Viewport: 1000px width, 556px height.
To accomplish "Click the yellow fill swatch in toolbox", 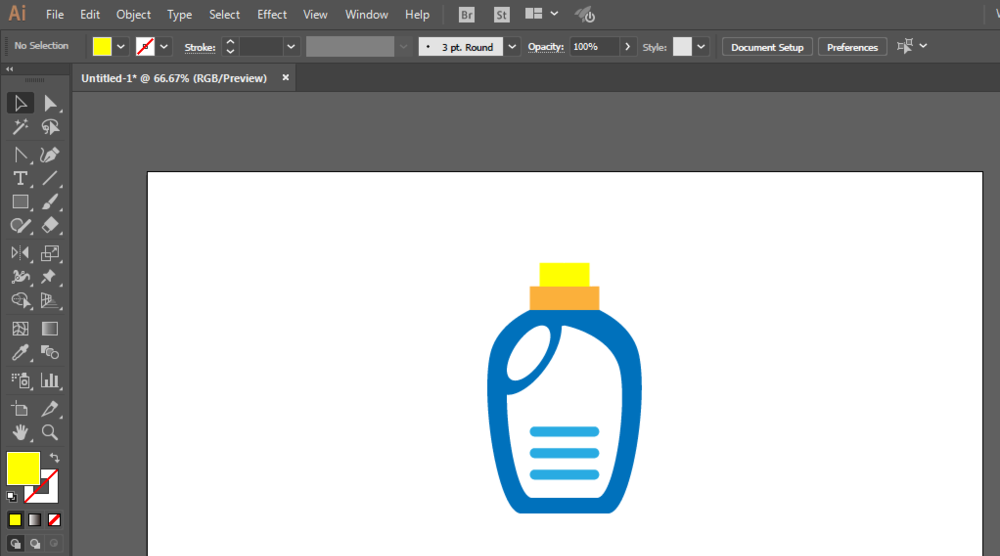I will pyautogui.click(x=24, y=469).
